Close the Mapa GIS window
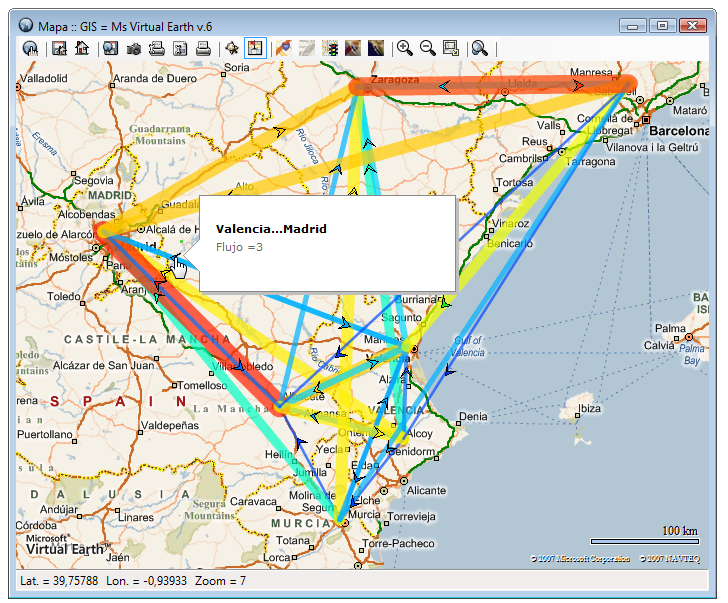This screenshot has width=728, height=603. (693, 26)
